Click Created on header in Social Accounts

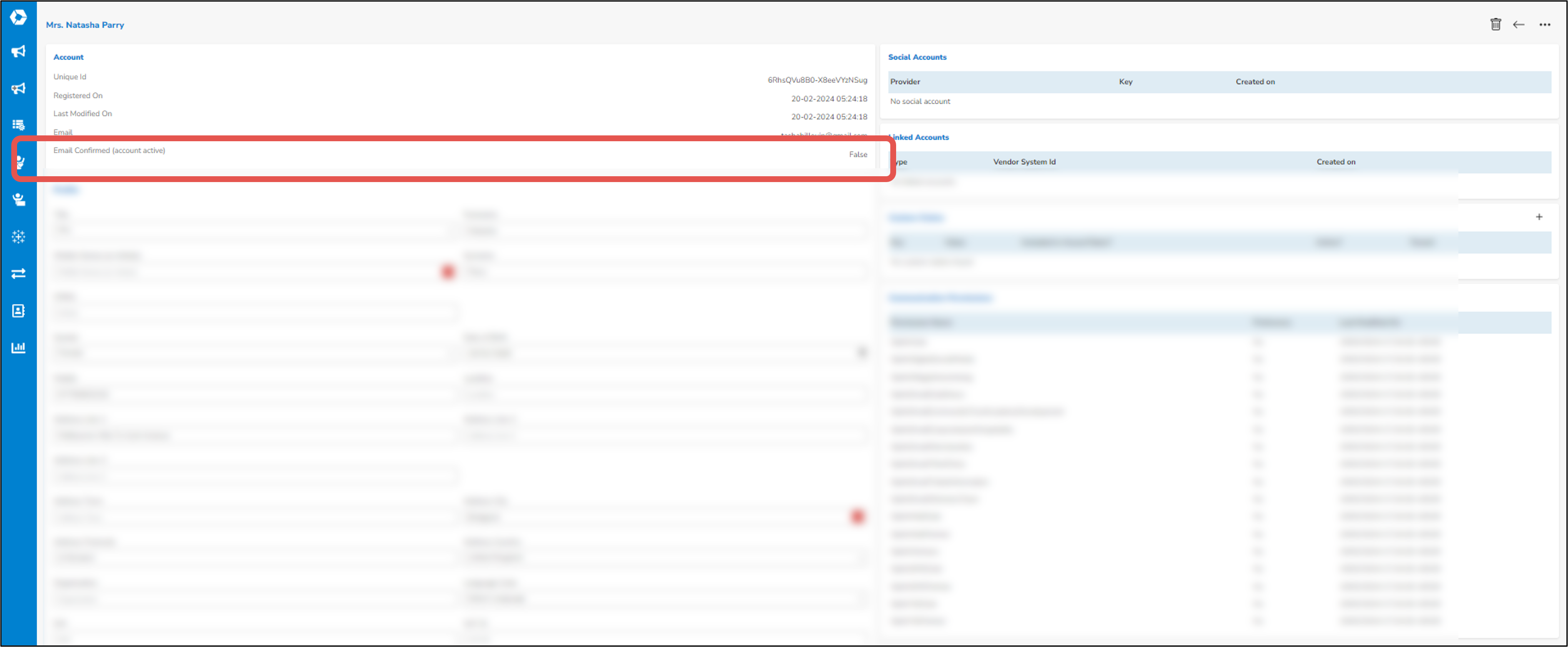point(1255,82)
